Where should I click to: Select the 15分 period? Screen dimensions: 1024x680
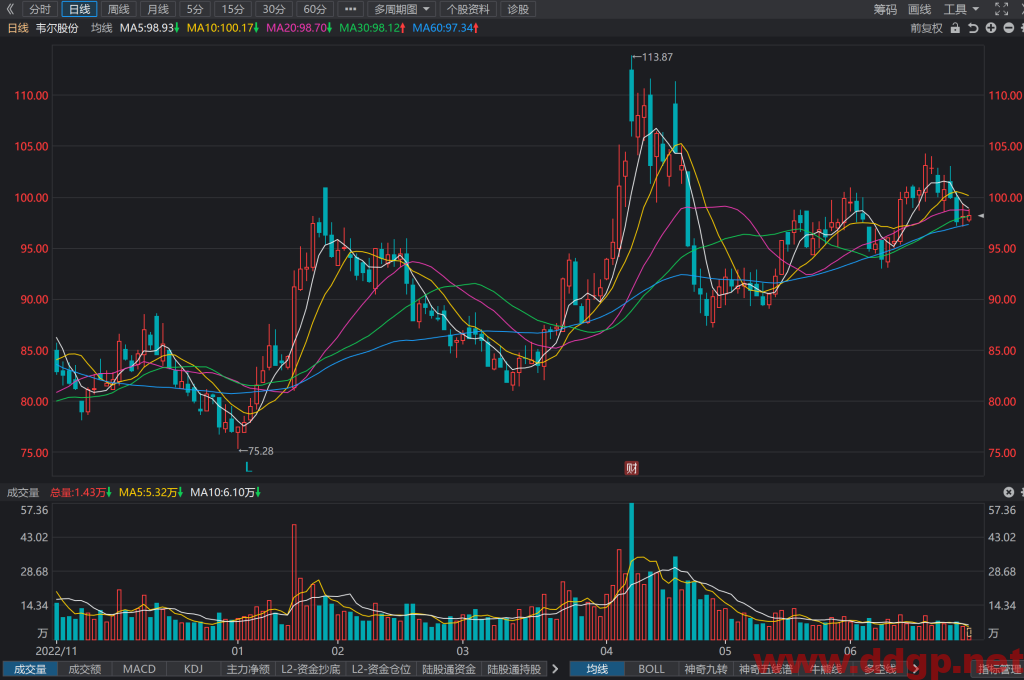pyautogui.click(x=232, y=9)
